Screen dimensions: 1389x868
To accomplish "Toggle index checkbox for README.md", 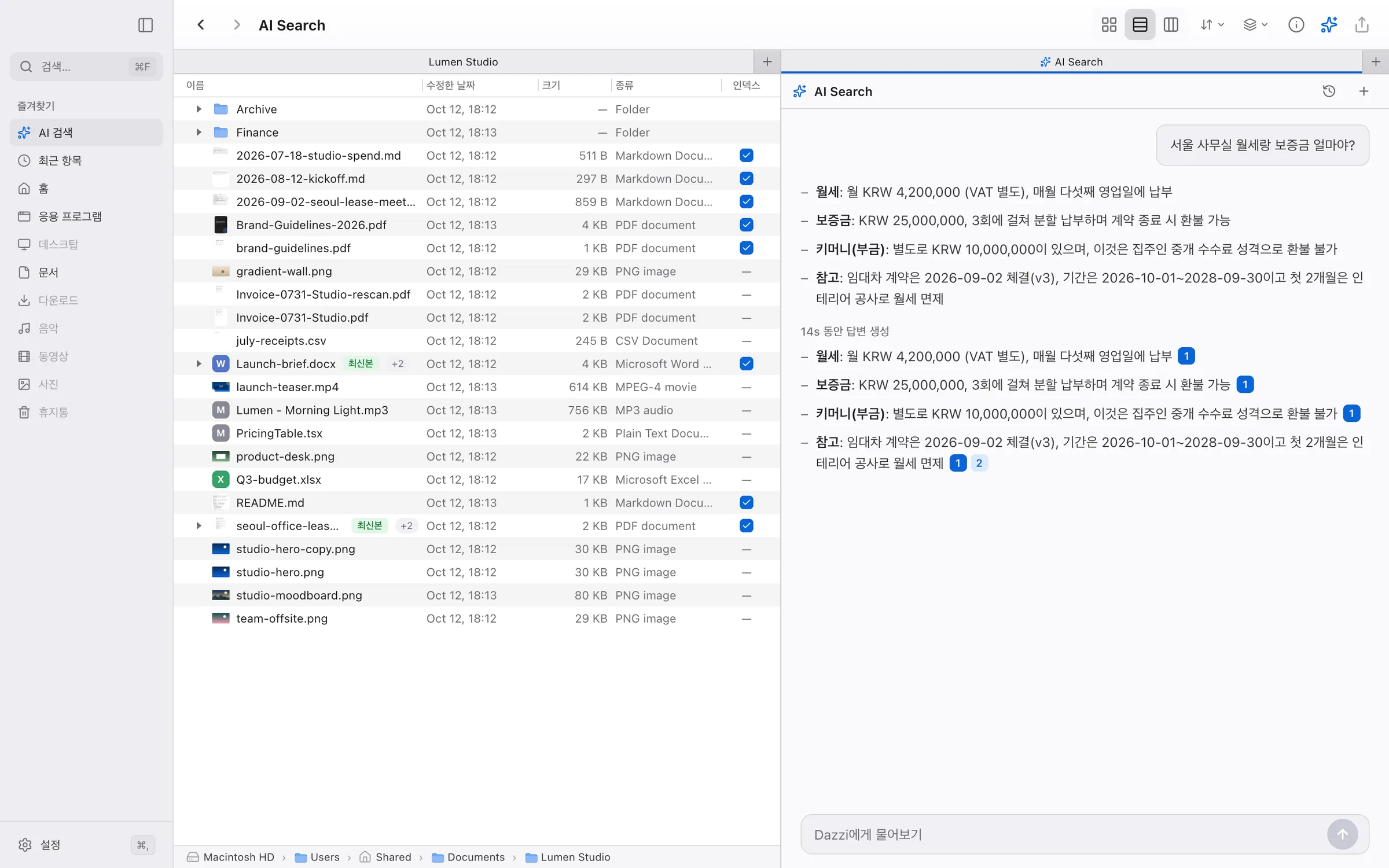I will pos(746,502).
